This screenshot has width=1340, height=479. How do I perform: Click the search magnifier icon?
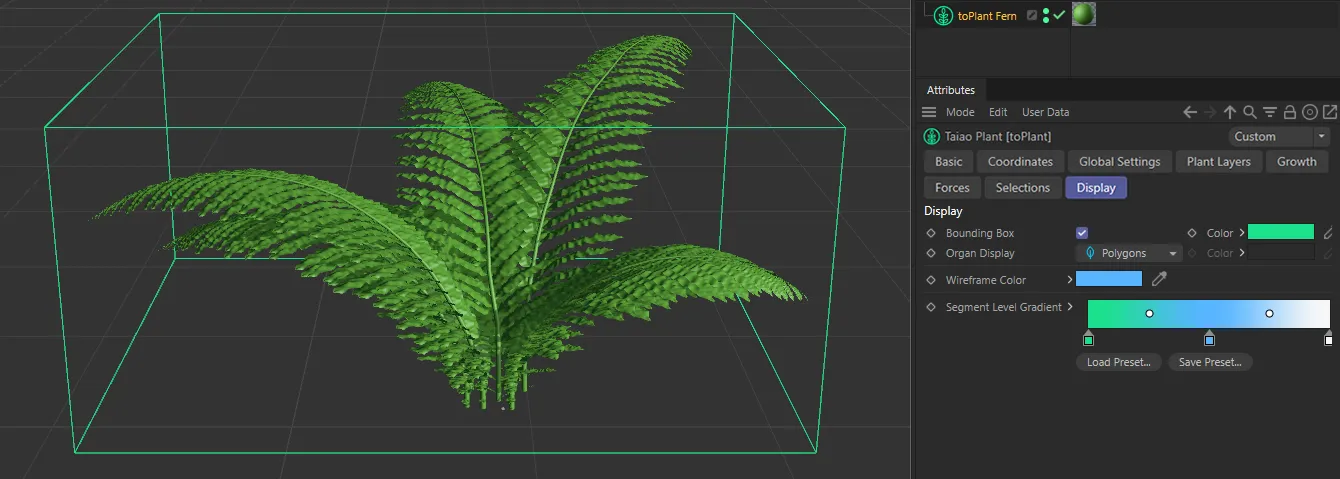1250,112
